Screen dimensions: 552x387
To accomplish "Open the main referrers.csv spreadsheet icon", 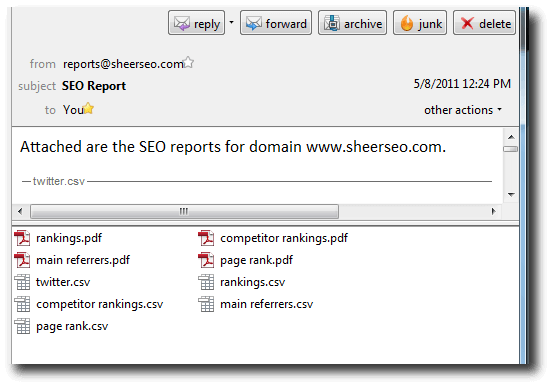I will (206, 304).
